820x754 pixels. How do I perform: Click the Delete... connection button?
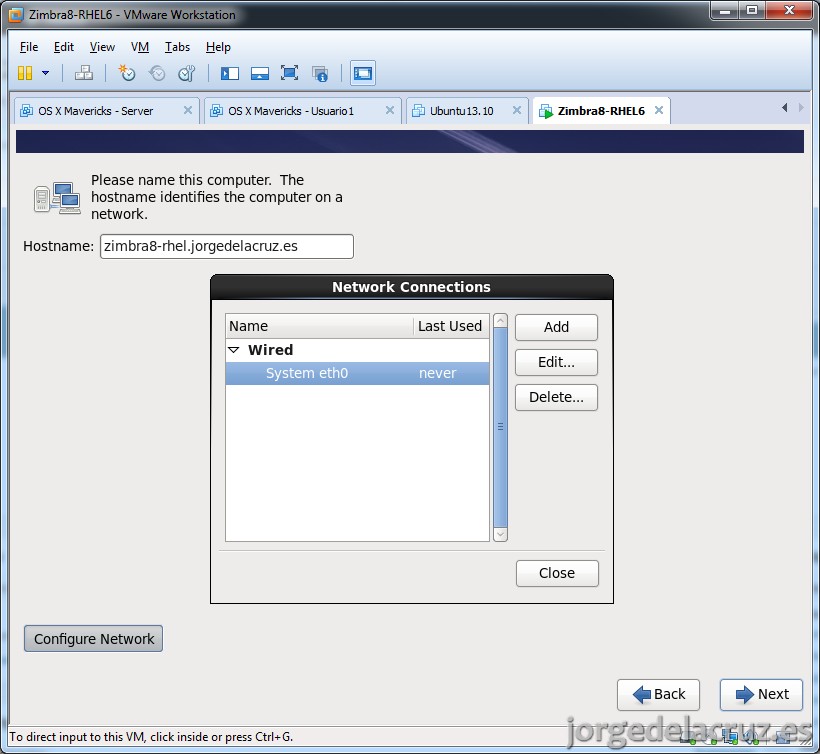[x=556, y=397]
